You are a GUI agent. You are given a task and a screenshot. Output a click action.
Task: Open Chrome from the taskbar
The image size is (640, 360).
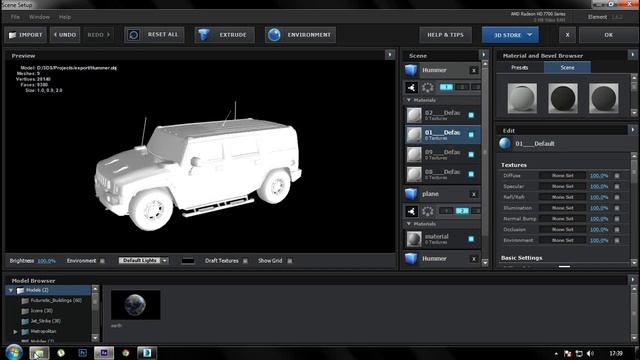point(126,353)
